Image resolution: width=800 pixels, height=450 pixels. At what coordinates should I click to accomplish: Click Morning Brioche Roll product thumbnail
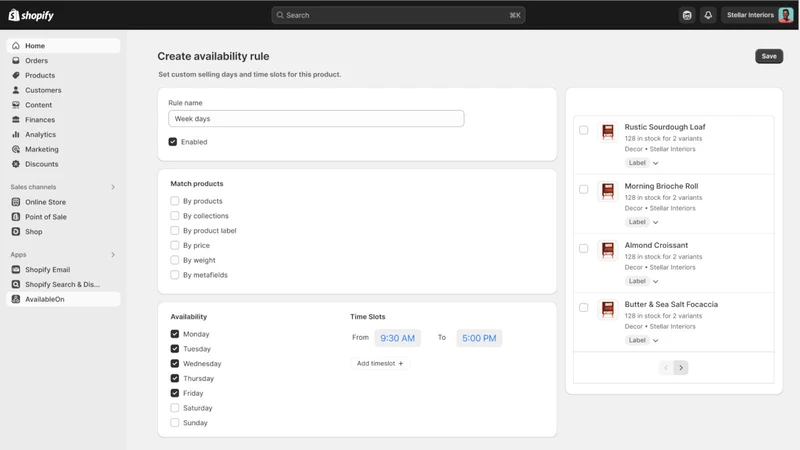(608, 191)
